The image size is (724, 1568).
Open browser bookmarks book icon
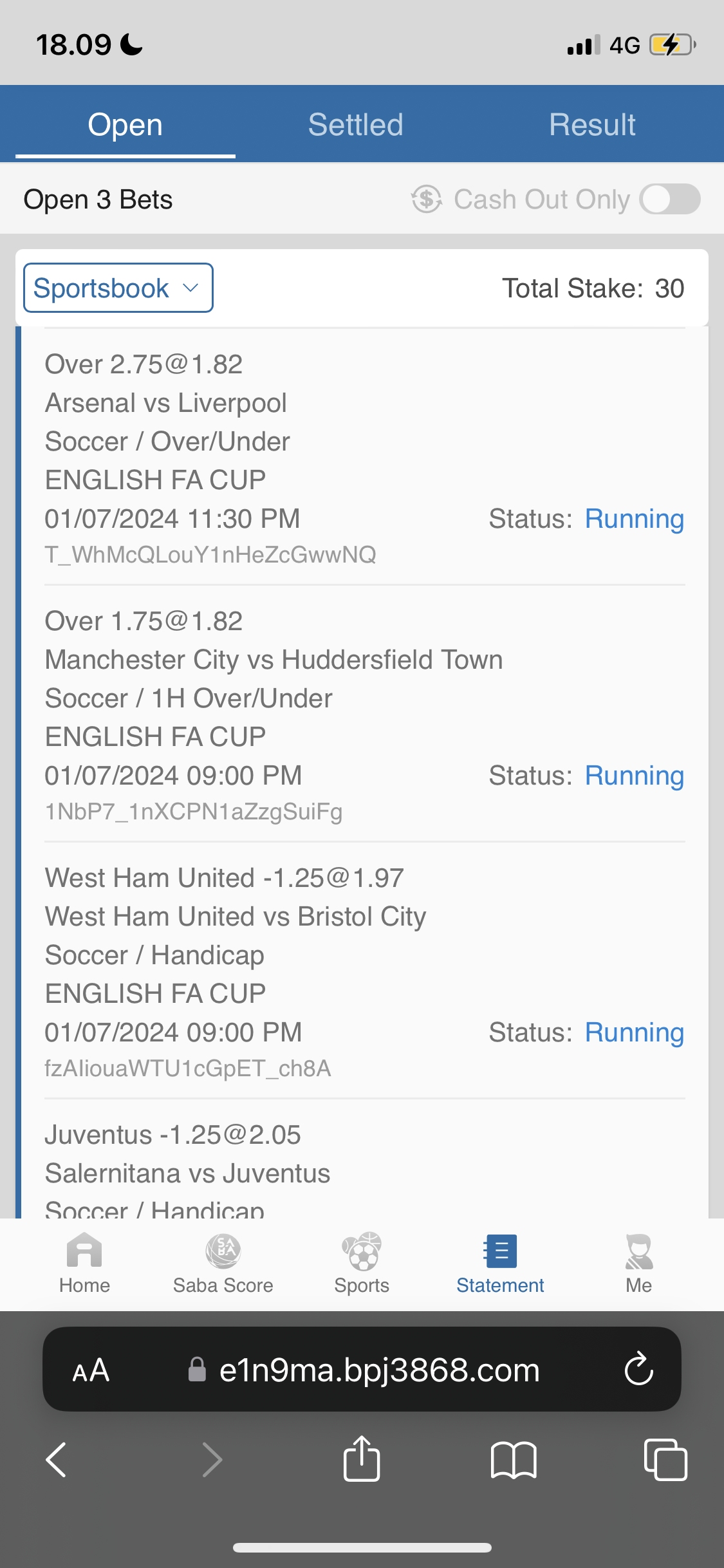coord(513,1459)
